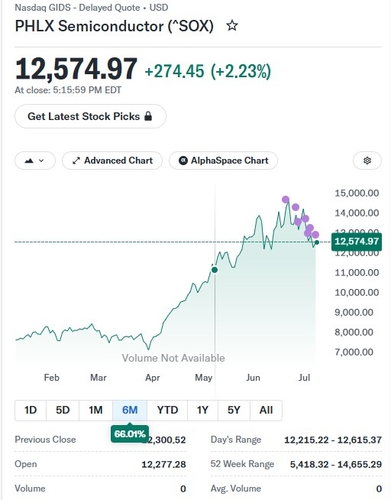This screenshot has height=500, width=391.
Task: Choose the 6M time range
Action: [130, 410]
